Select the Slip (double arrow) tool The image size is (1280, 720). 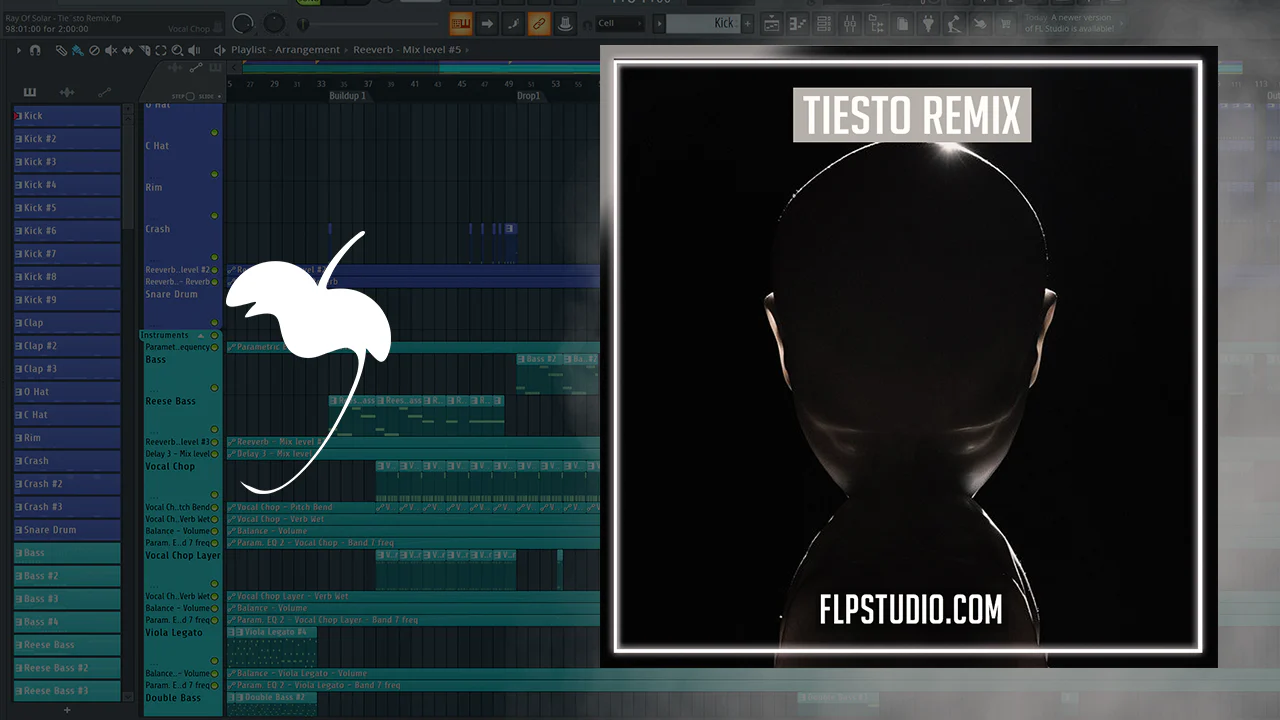(x=128, y=50)
